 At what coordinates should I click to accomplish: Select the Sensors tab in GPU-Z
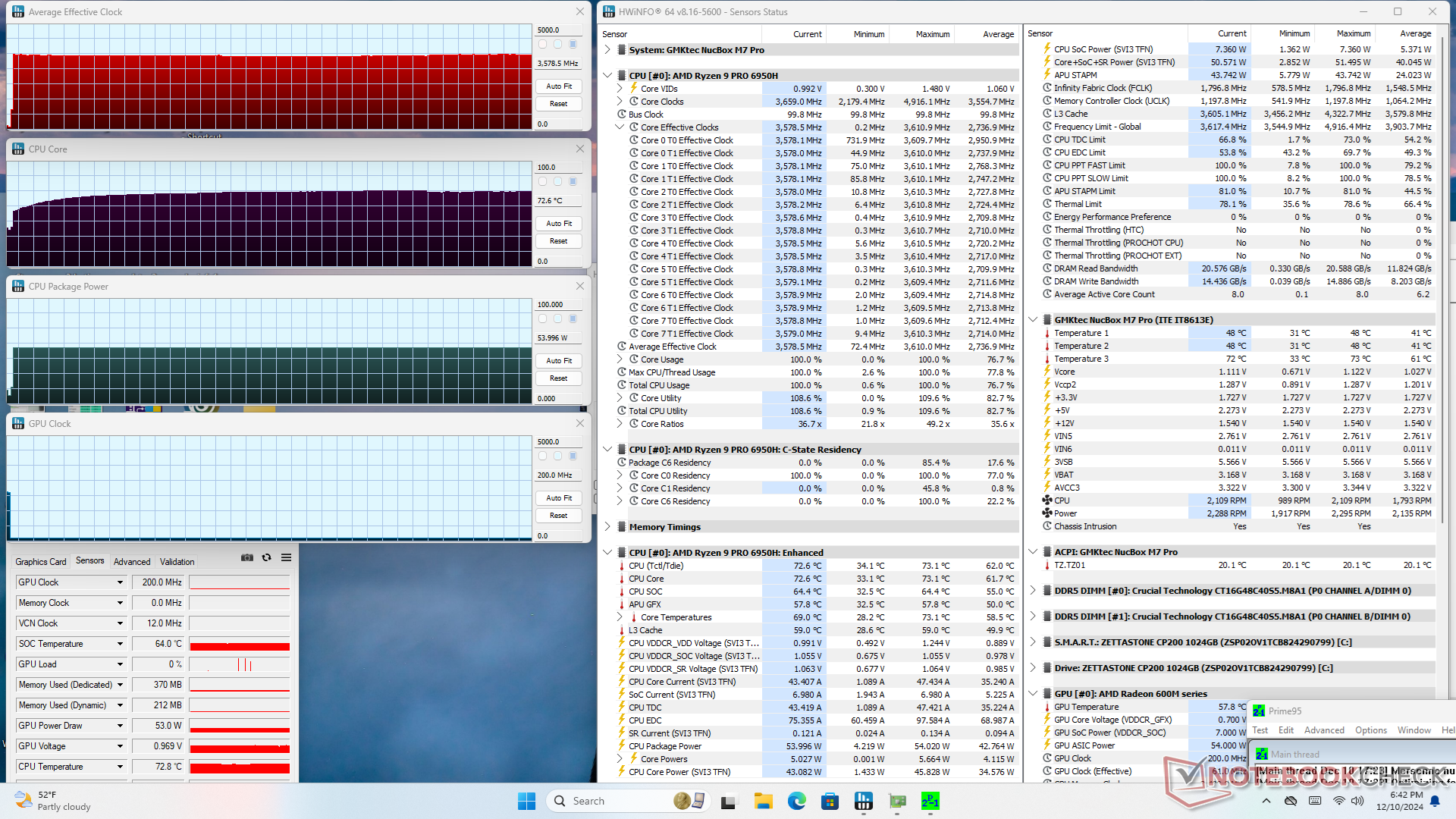90,561
